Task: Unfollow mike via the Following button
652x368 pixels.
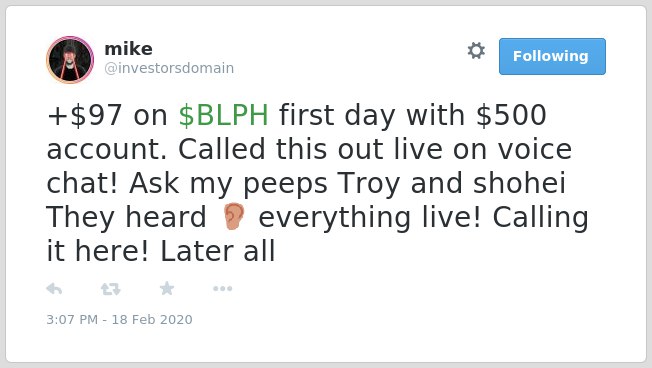Action: click(x=552, y=57)
